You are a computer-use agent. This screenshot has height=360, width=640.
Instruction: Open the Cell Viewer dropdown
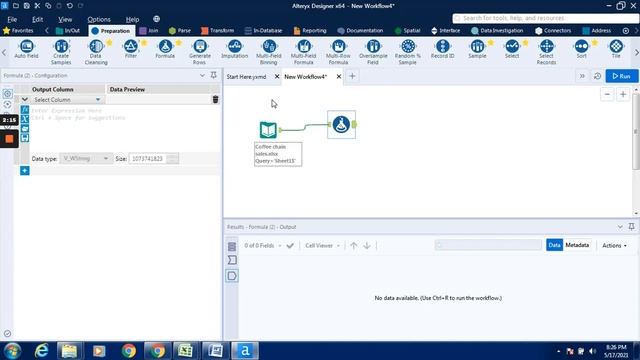pos(322,245)
